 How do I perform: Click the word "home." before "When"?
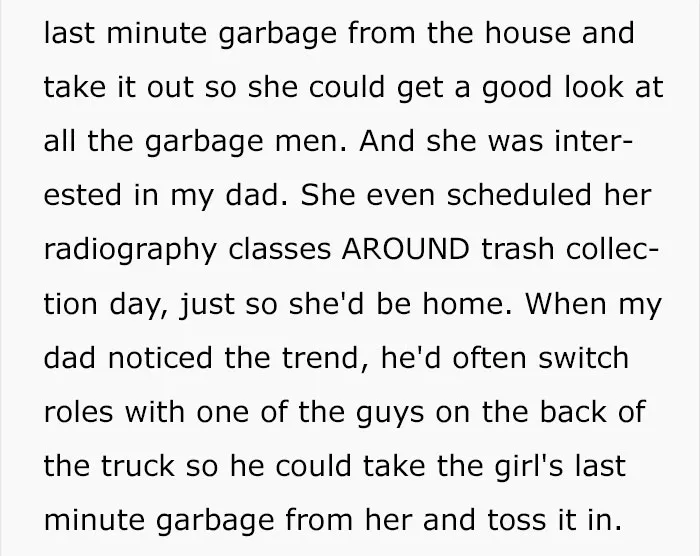pos(467,304)
